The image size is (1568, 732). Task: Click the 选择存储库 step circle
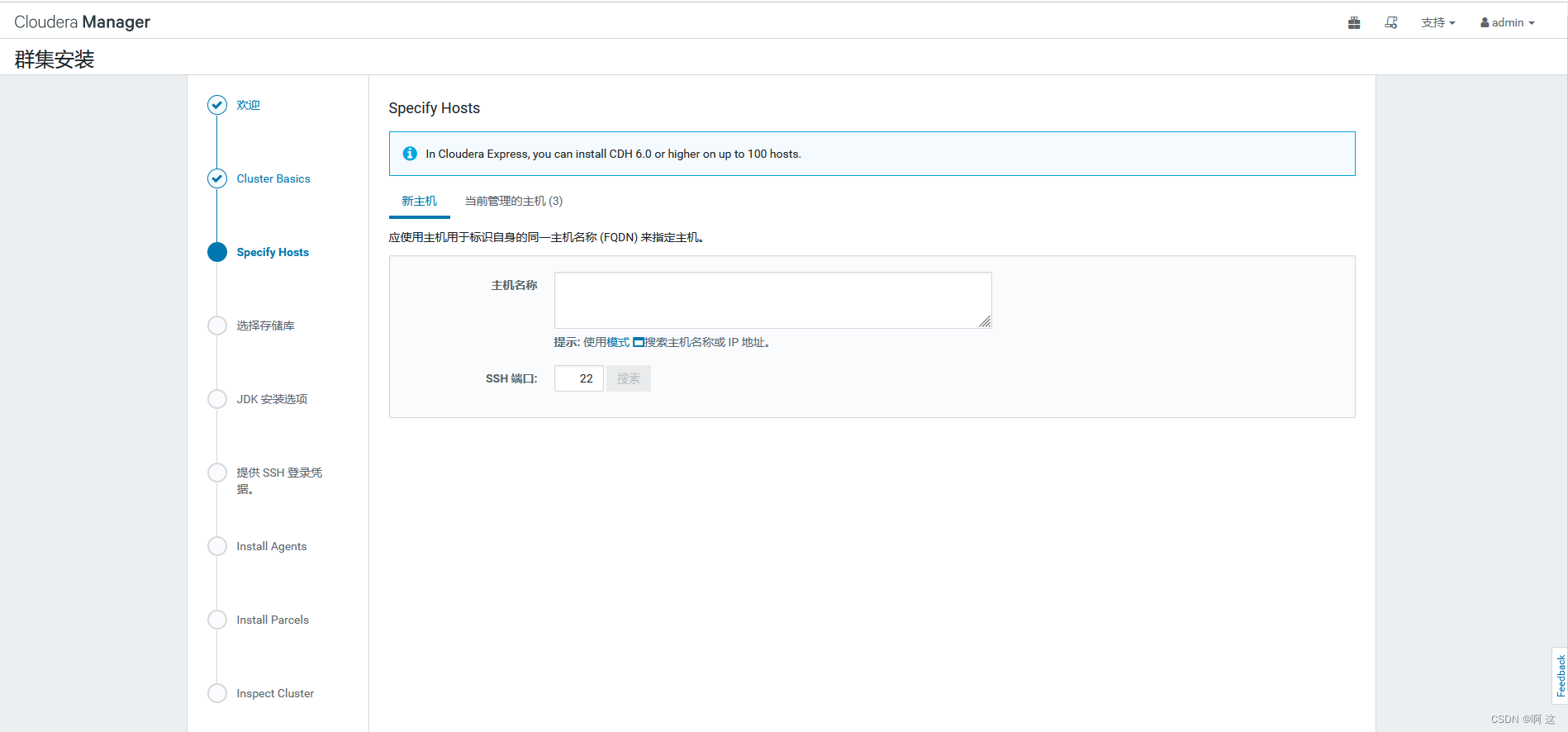(217, 326)
